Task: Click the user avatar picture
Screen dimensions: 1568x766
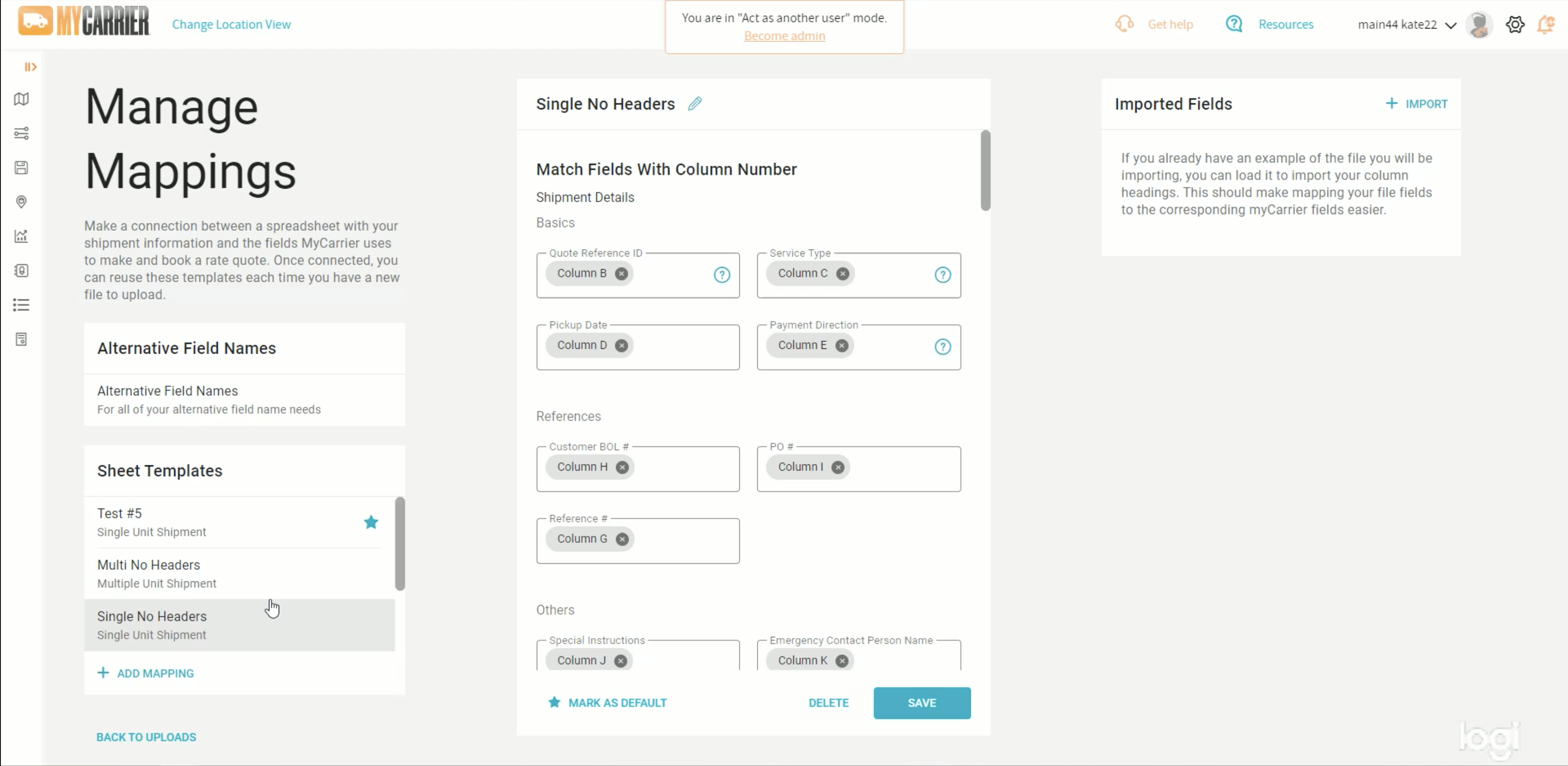Action: (1478, 25)
